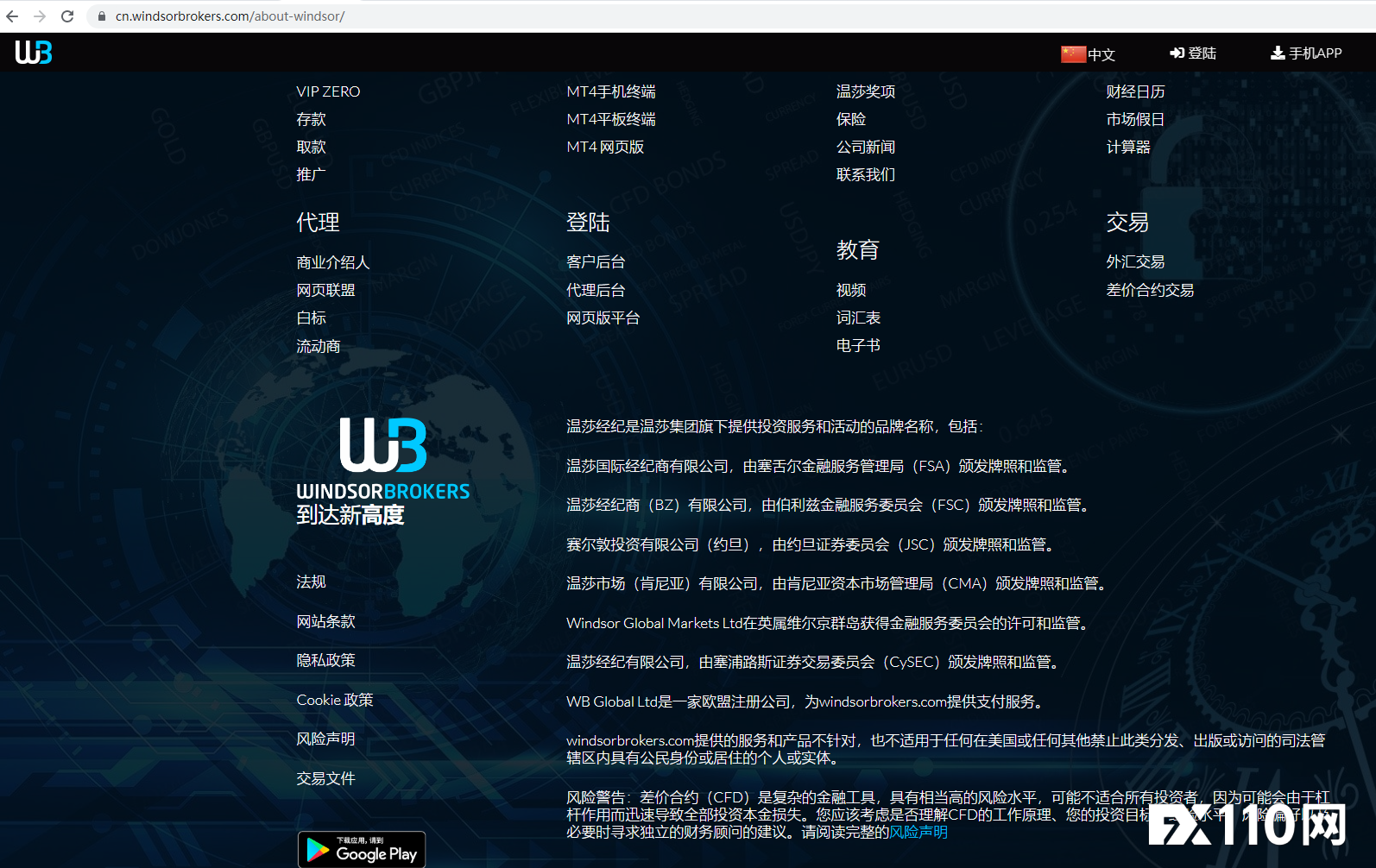Viewport: 1376px width, 868px height.
Task: Click the 登陆 login button in header
Action: point(1193,53)
